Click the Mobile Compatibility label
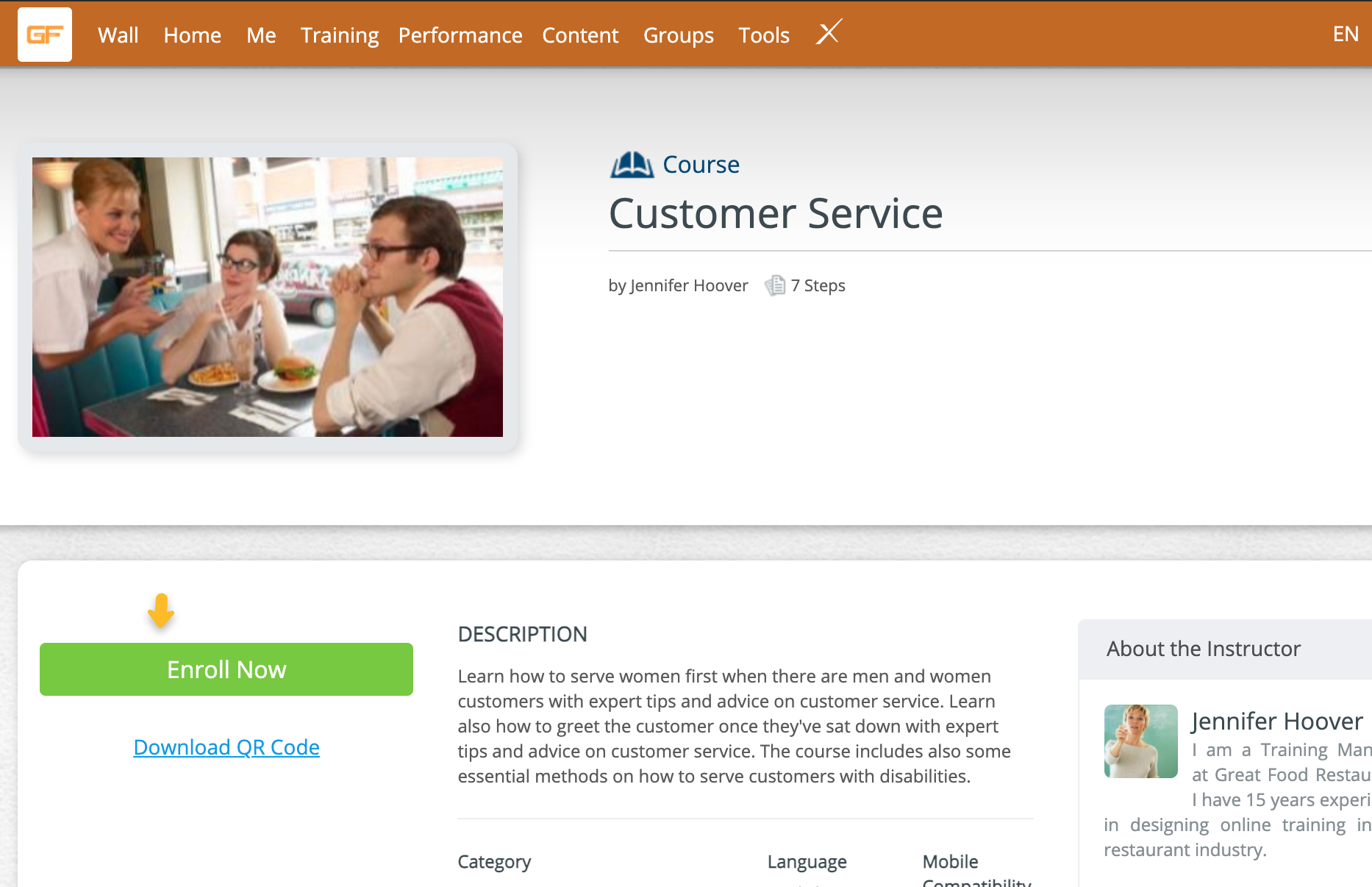The height and width of the screenshot is (887, 1372). (x=976, y=870)
